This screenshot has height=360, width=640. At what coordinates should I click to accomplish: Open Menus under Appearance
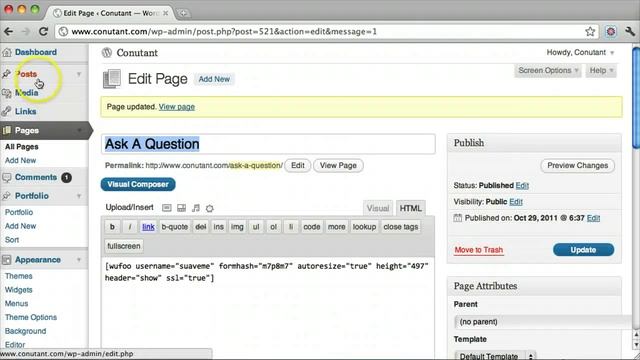pos(16,304)
